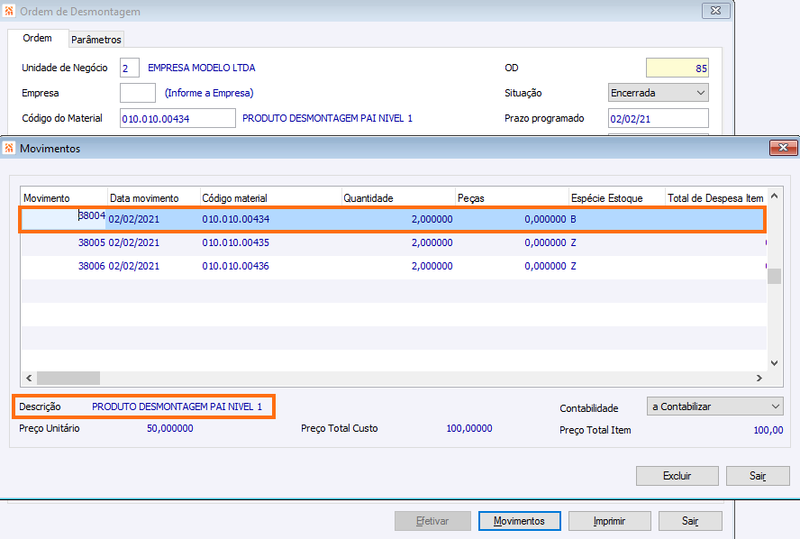Click the vertical scrollbar down arrow

tap(773, 363)
